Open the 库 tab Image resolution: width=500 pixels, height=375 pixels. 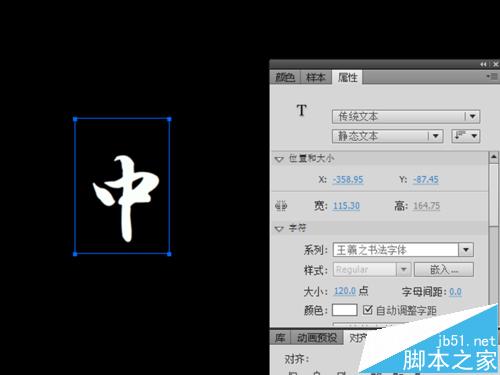(280, 338)
